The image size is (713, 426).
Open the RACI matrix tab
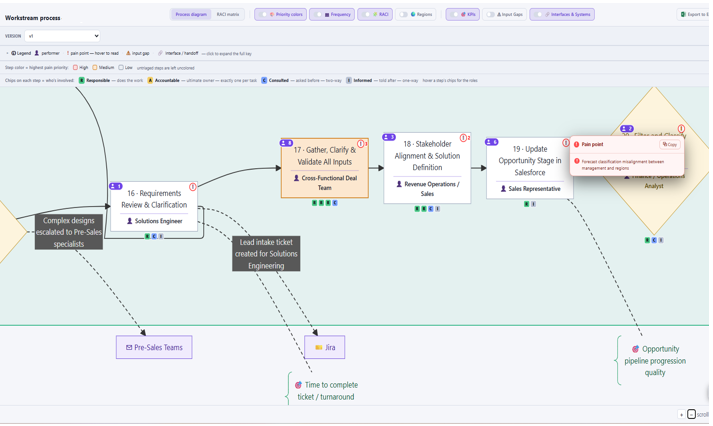point(228,15)
